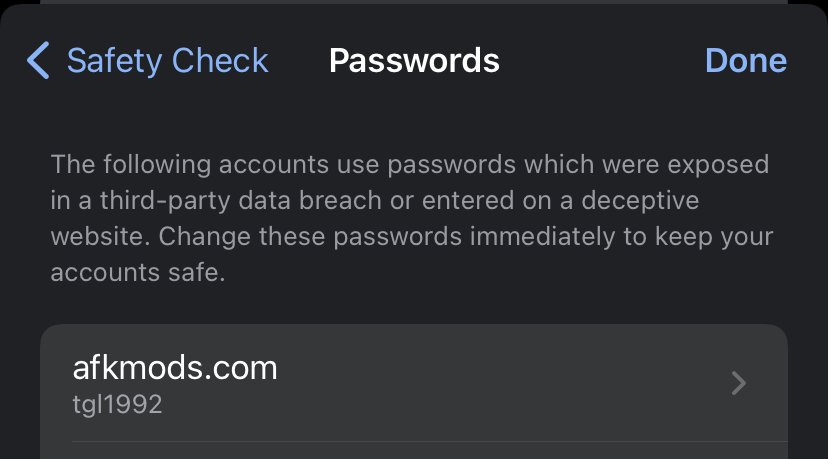Tap the Done button
The width and height of the screenshot is (828, 459).
pos(746,60)
